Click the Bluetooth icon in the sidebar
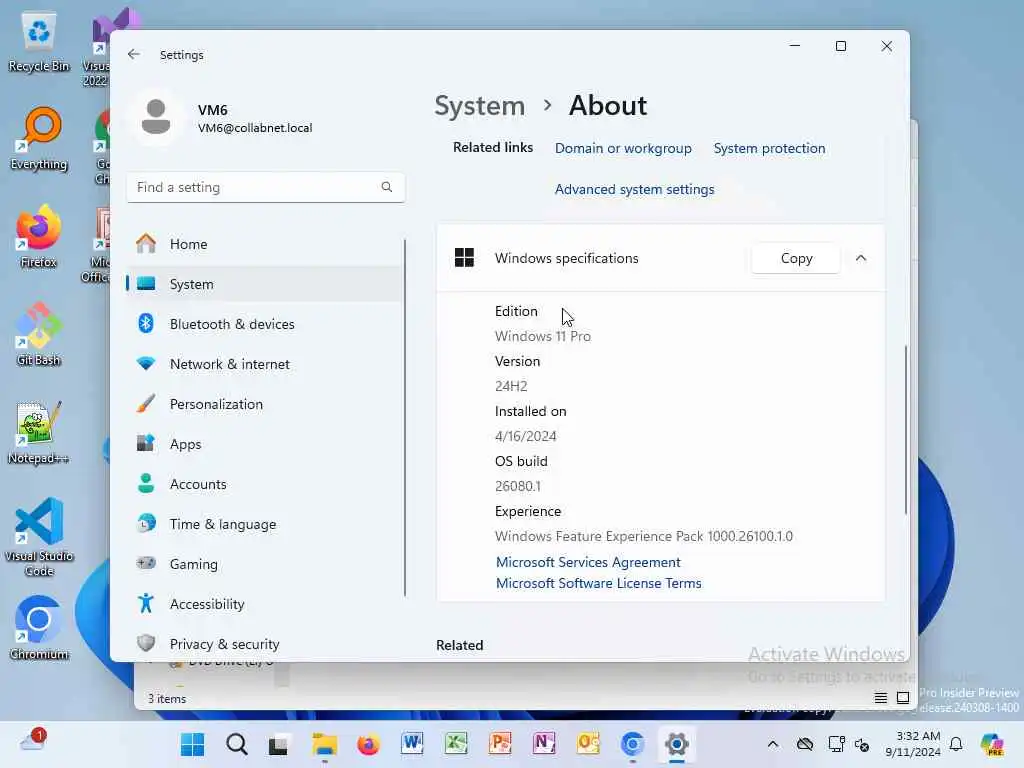This screenshot has height=768, width=1024. tap(146, 324)
